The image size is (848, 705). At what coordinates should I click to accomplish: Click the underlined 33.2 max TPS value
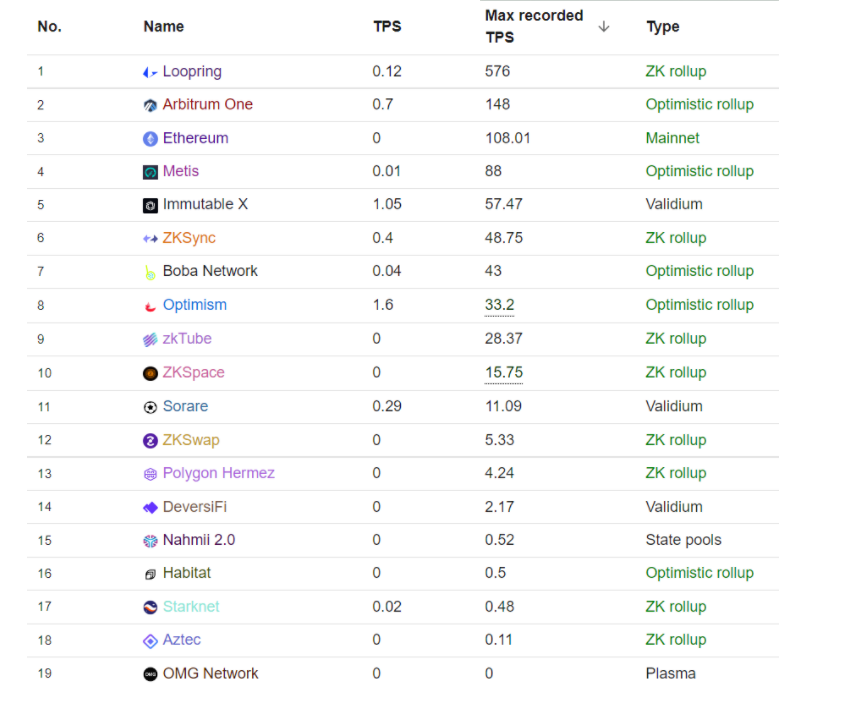coord(500,305)
